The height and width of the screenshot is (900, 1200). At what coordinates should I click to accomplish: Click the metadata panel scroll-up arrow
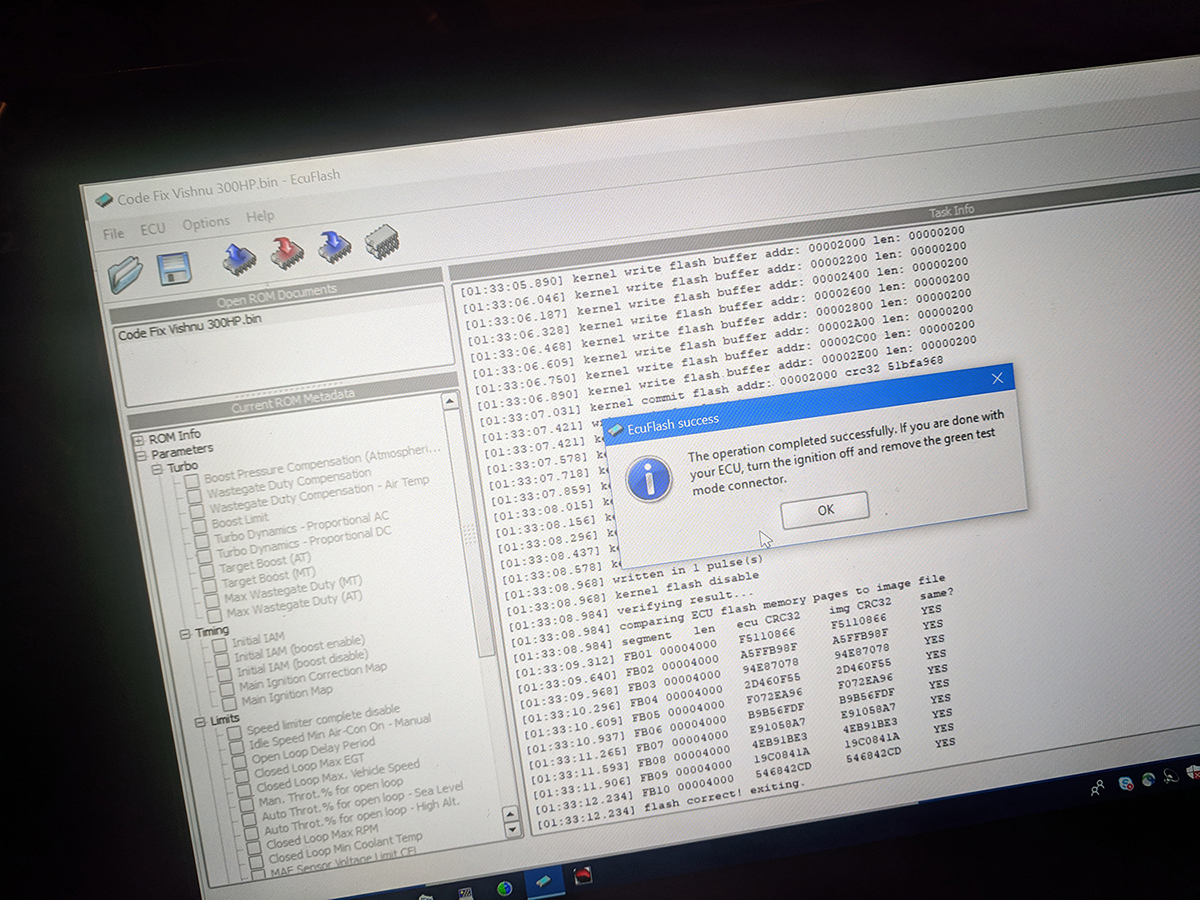(451, 401)
